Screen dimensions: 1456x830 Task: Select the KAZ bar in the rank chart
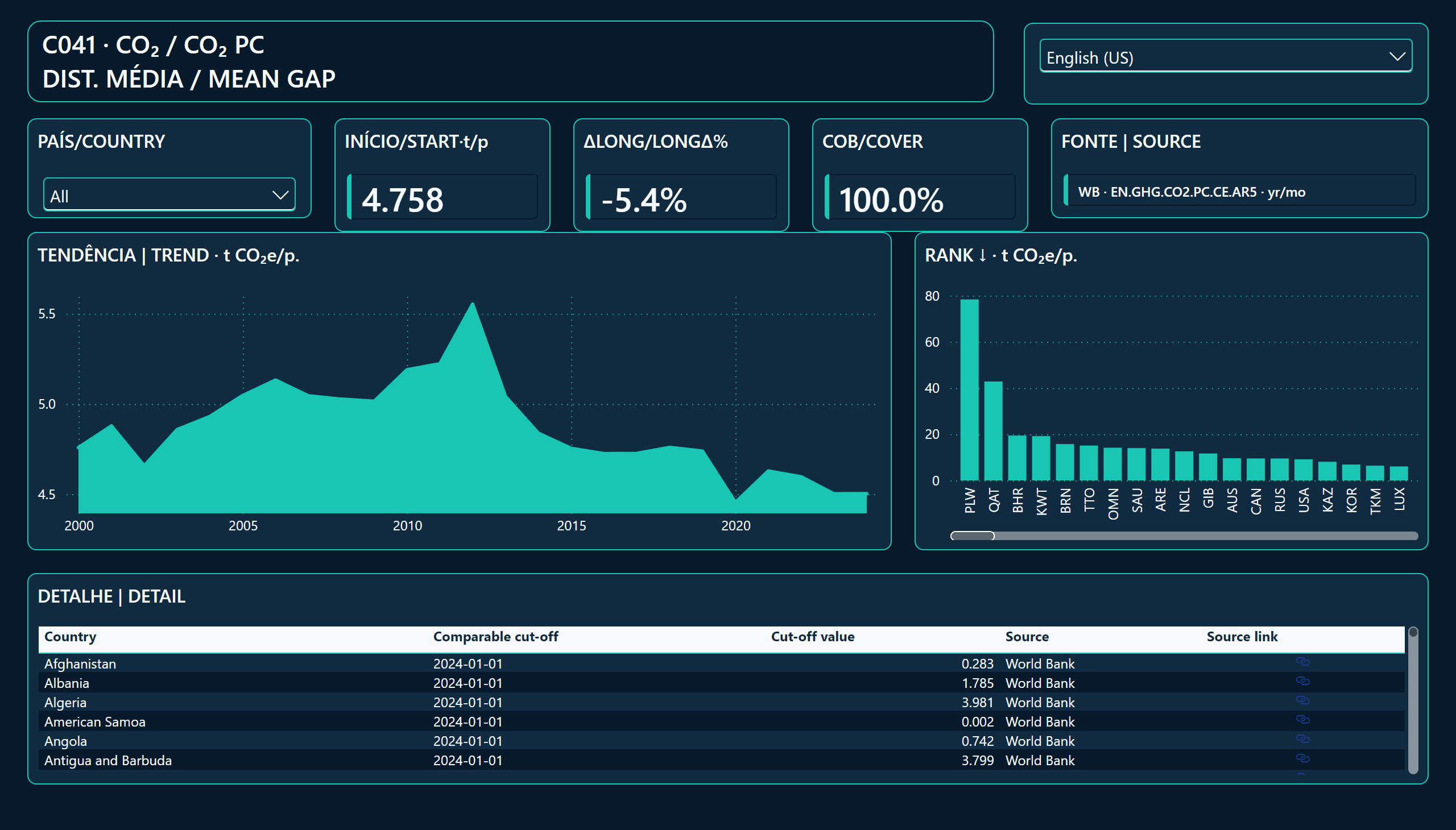(x=1327, y=471)
